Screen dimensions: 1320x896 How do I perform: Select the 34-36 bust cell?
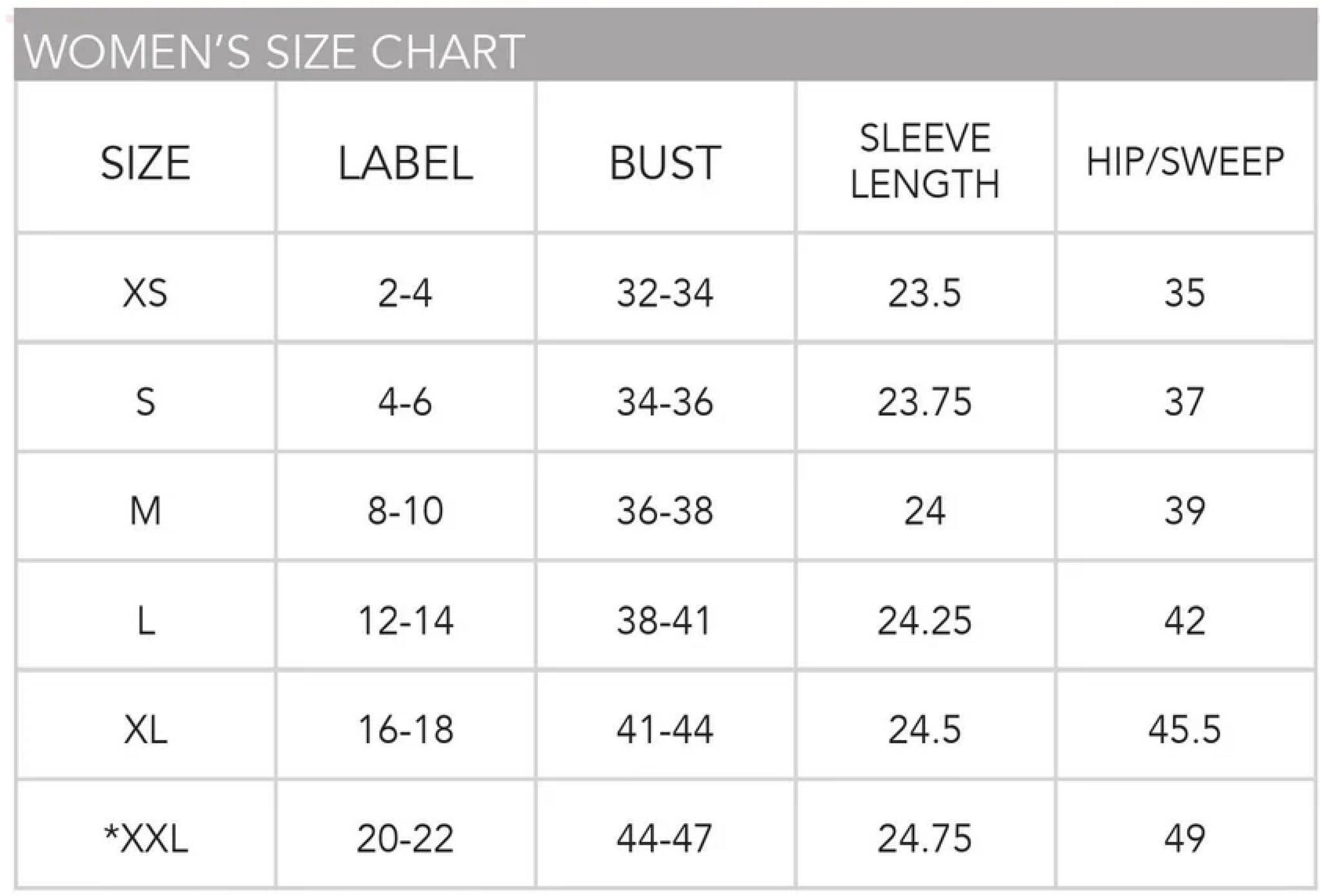665,402
